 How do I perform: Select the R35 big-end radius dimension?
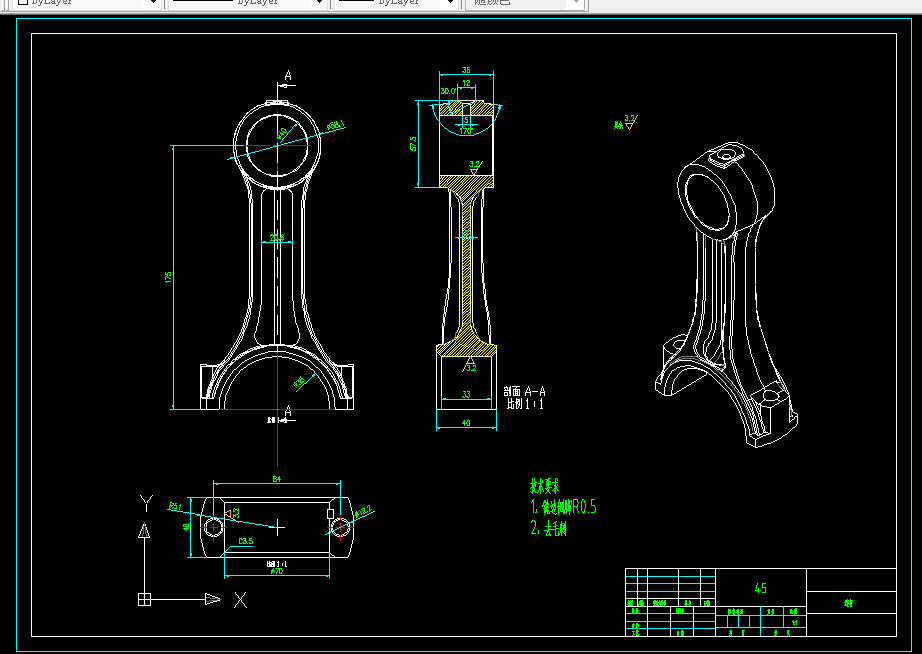(299, 383)
